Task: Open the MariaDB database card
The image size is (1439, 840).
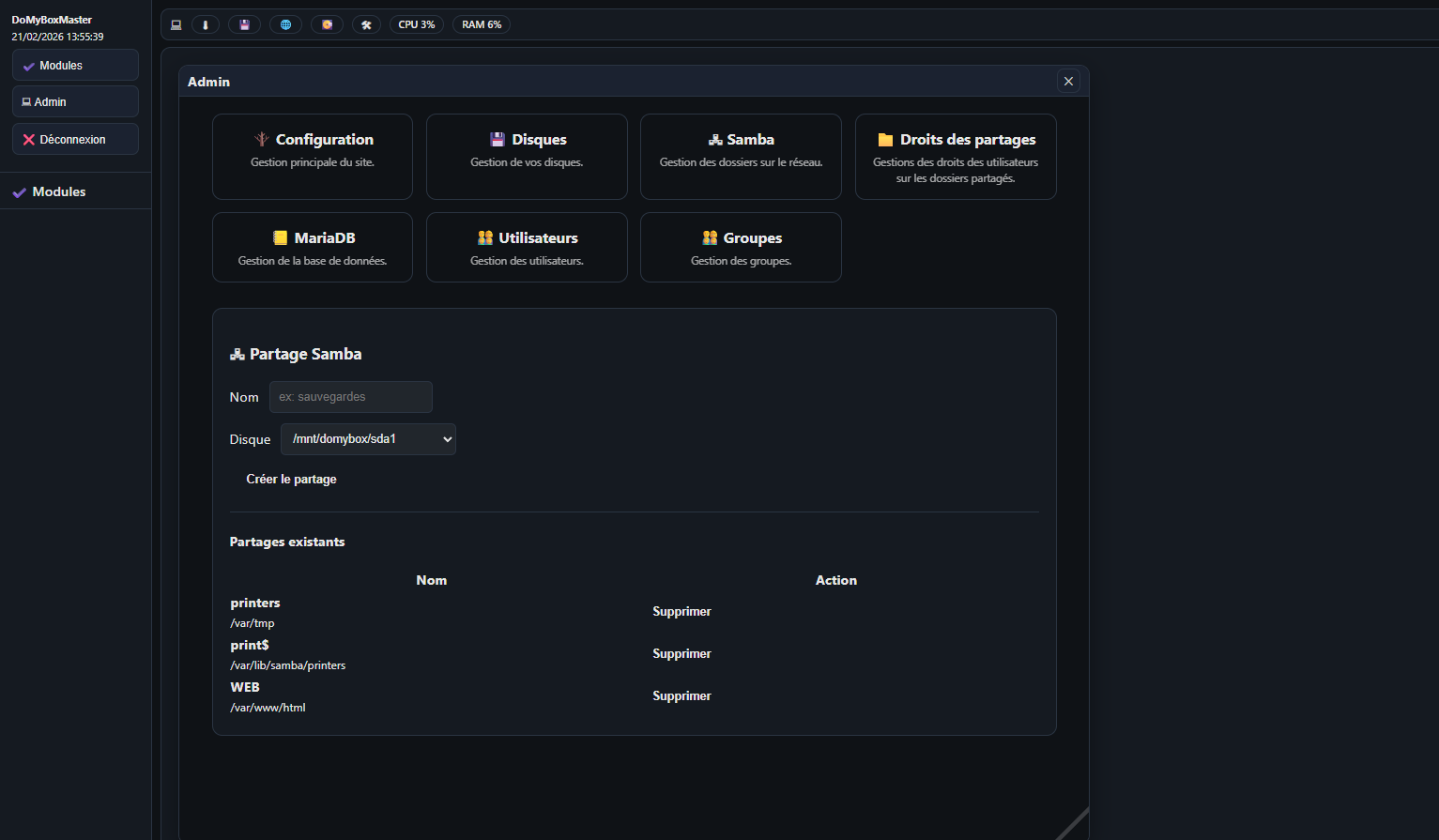Action: pyautogui.click(x=312, y=247)
